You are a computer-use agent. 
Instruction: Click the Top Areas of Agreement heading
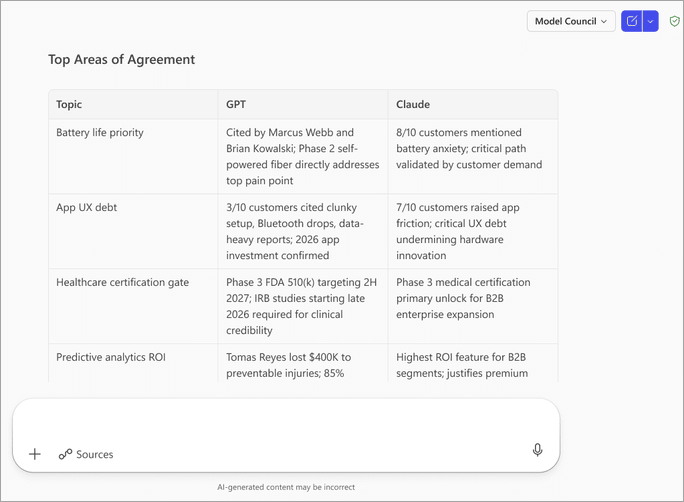[x=122, y=59]
